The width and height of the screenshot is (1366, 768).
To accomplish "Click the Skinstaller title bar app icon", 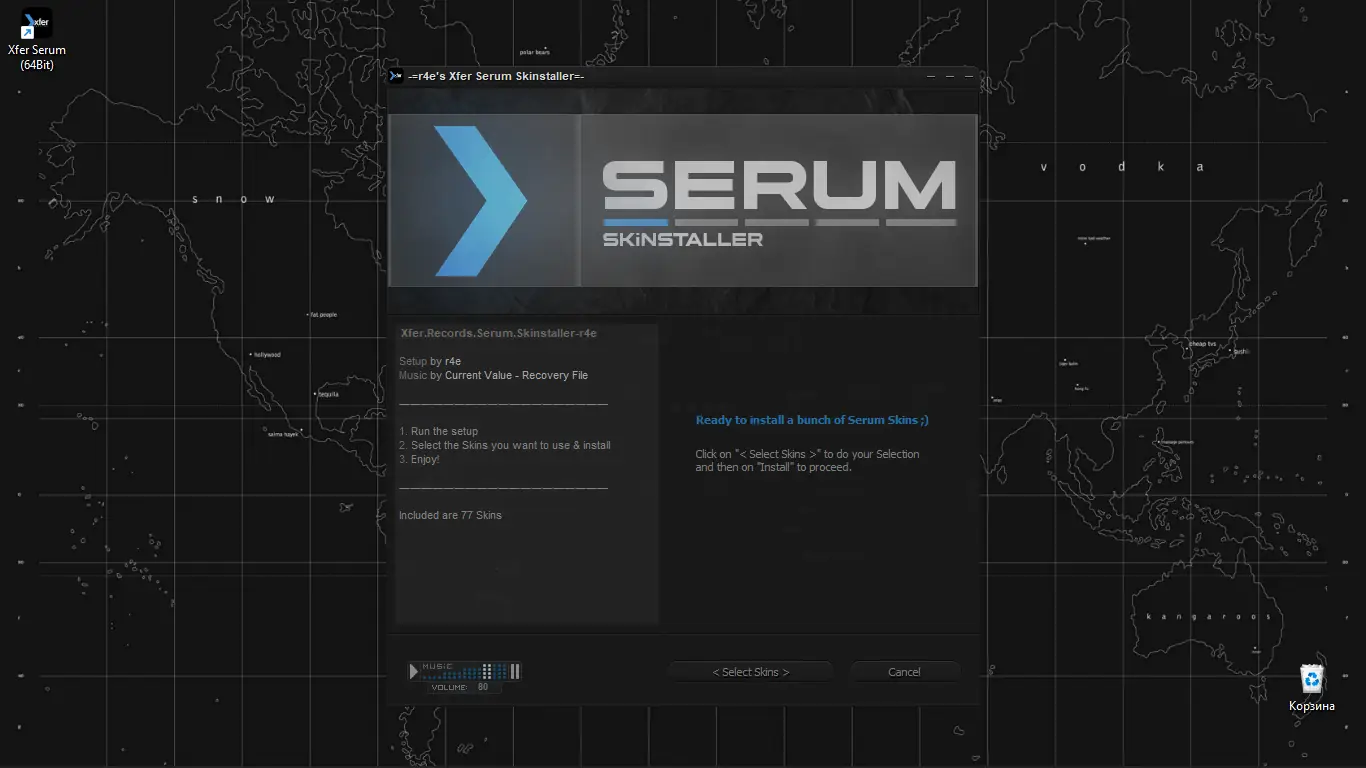I will click(x=396, y=76).
